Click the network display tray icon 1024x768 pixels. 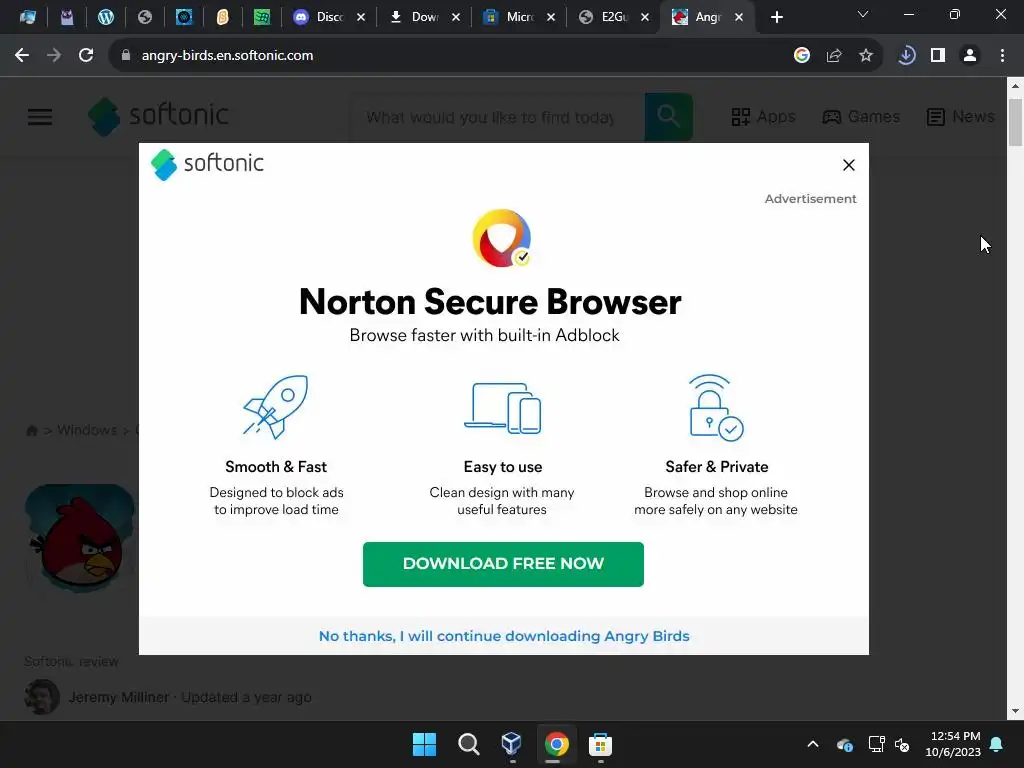click(x=876, y=744)
